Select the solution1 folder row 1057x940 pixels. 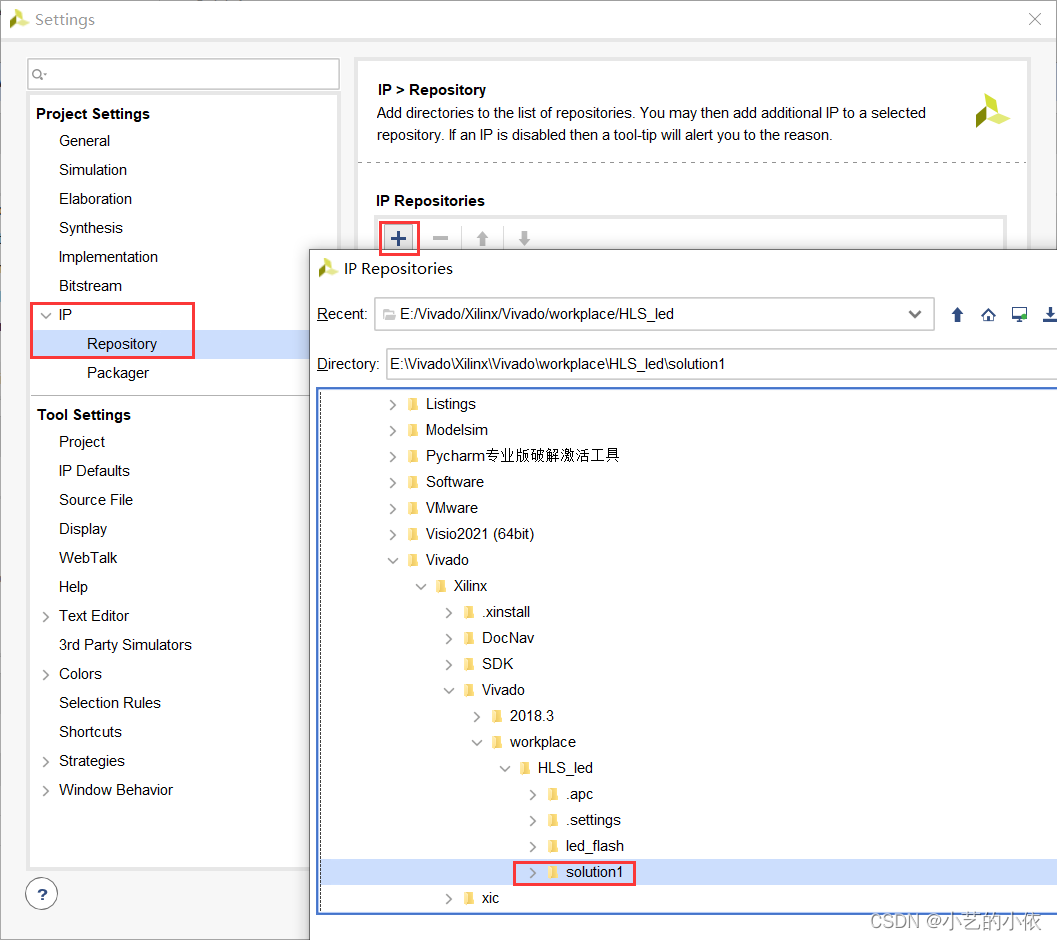(688, 872)
